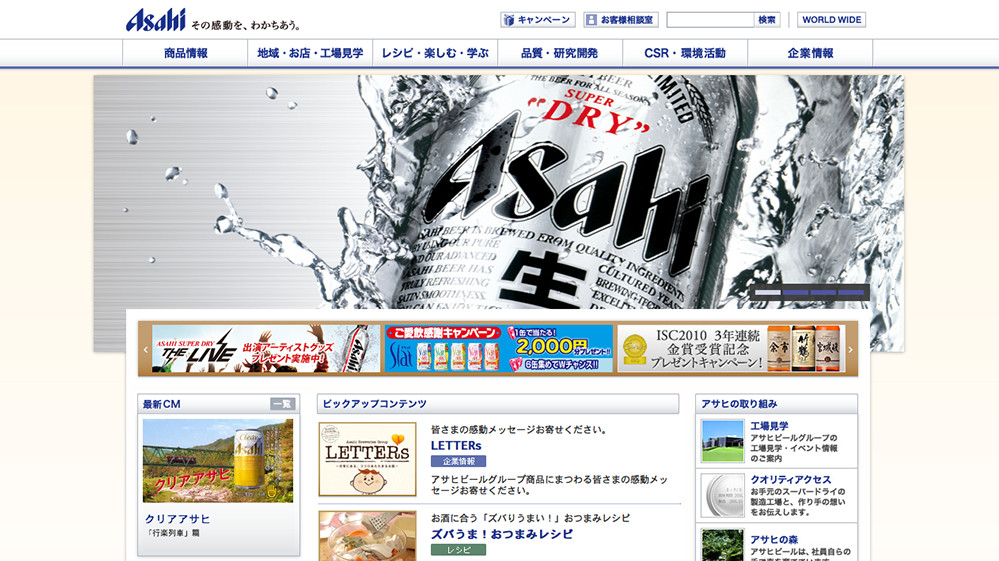Open the Slat ご愛飲感謝キャンペーン banner
This screenshot has height=561, width=999.
coord(499,348)
